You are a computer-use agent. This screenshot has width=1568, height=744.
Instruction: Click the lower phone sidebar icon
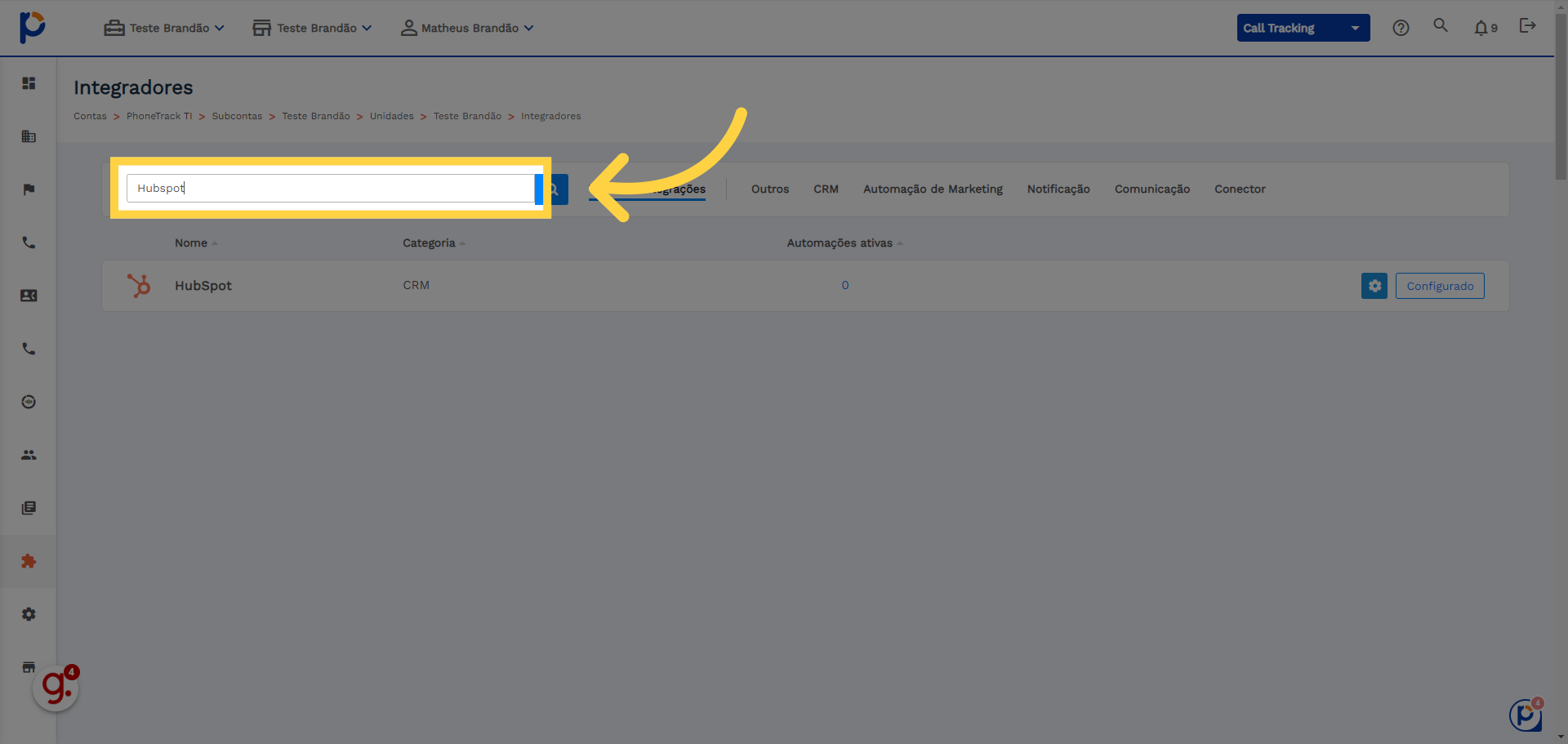click(x=29, y=349)
